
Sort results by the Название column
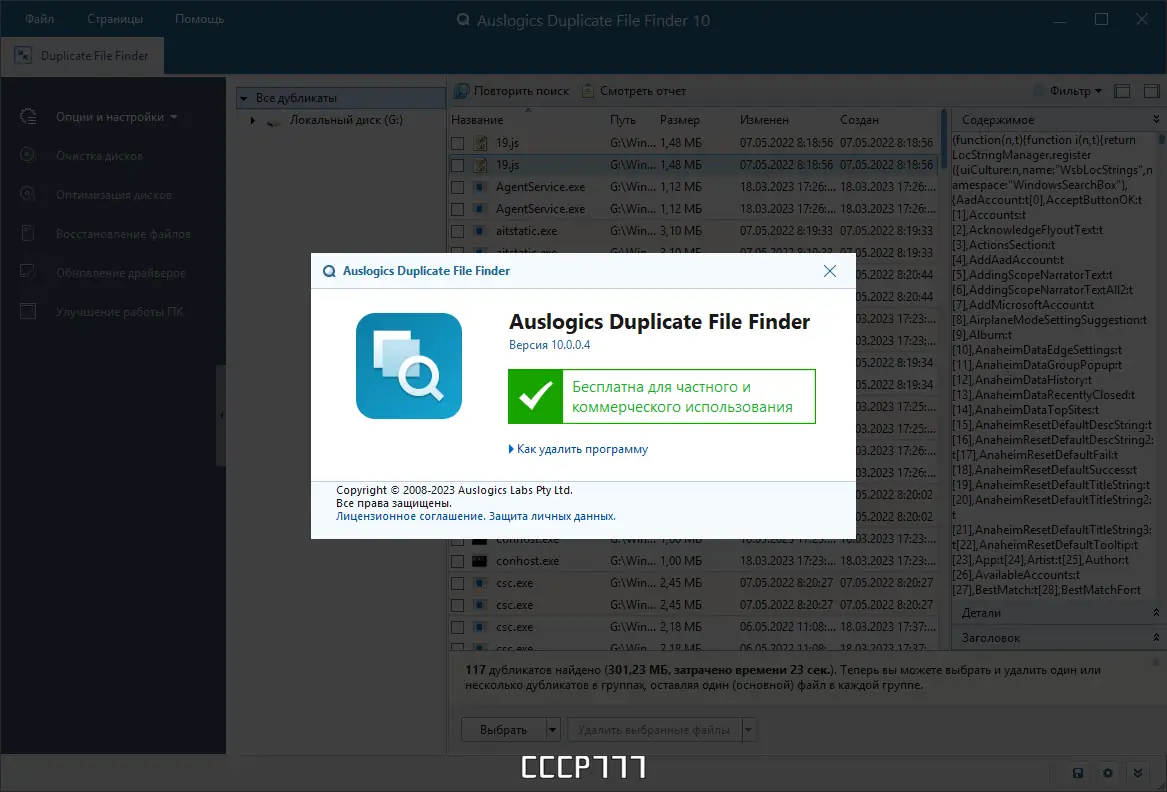[477, 120]
